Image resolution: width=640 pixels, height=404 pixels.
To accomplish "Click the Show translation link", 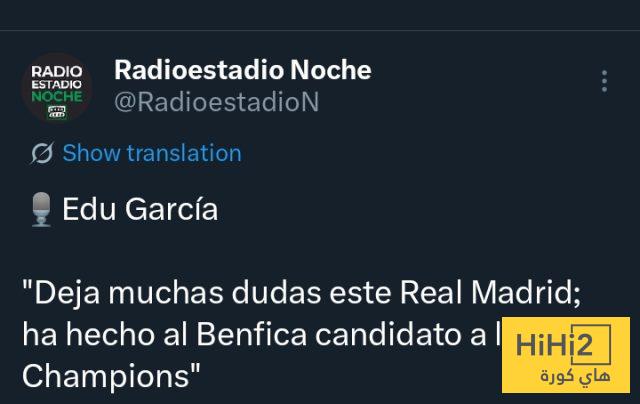I will point(151,153).
